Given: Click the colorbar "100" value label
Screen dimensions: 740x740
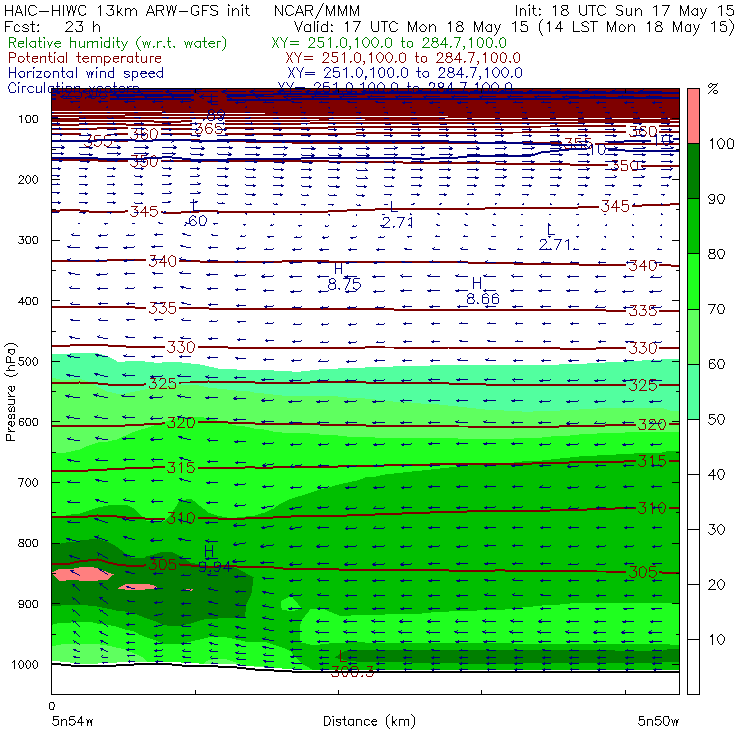Looking at the screenshot, I should 721,143.
